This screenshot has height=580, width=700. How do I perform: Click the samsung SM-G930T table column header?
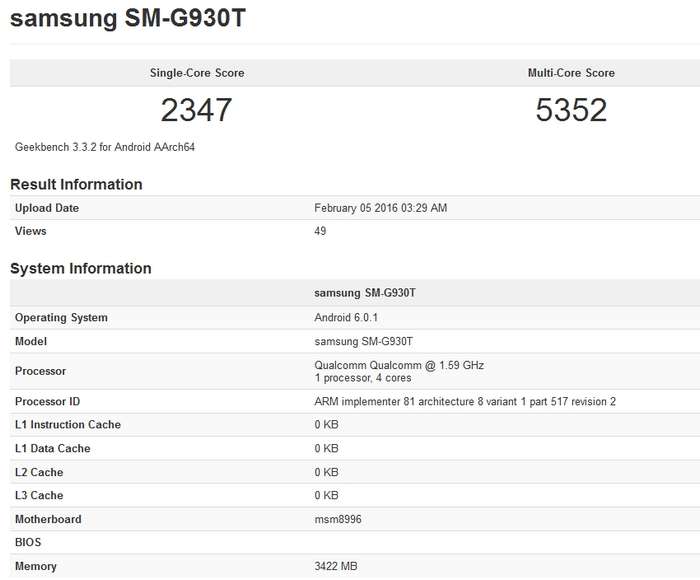coord(365,293)
